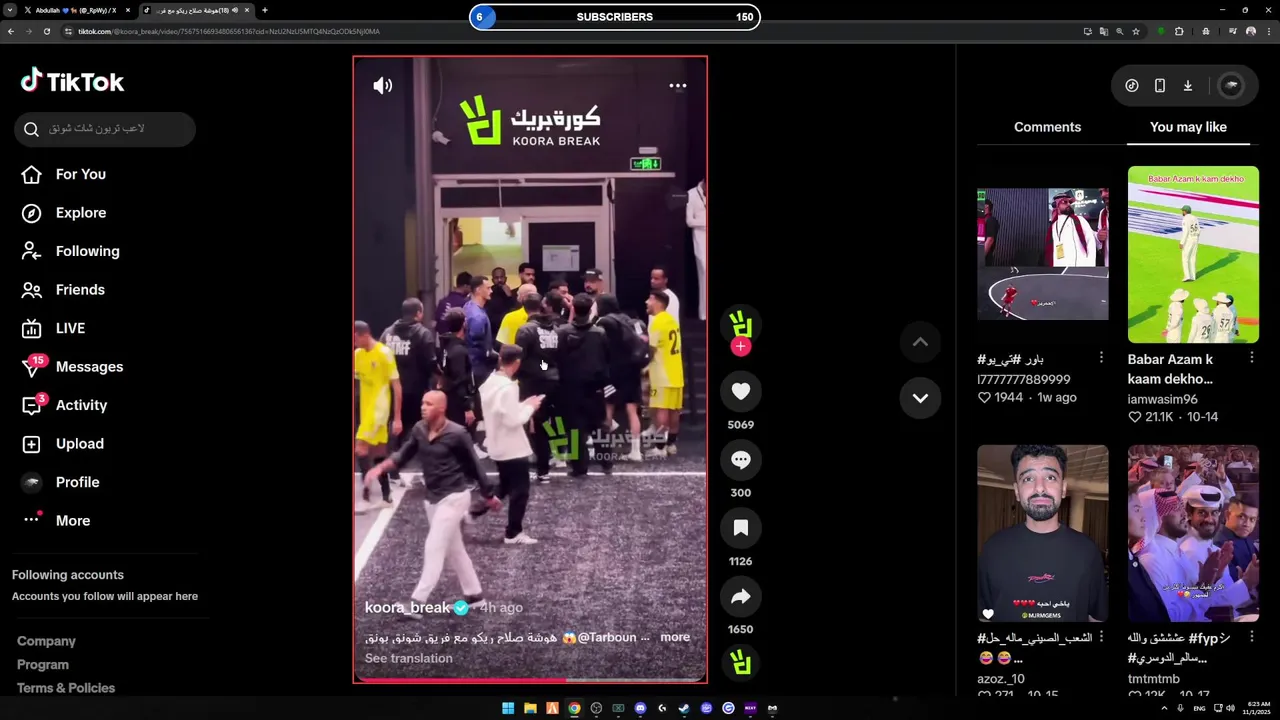Click the taskbar clock and date
The width and height of the screenshot is (1280, 720).
(x=1257, y=708)
